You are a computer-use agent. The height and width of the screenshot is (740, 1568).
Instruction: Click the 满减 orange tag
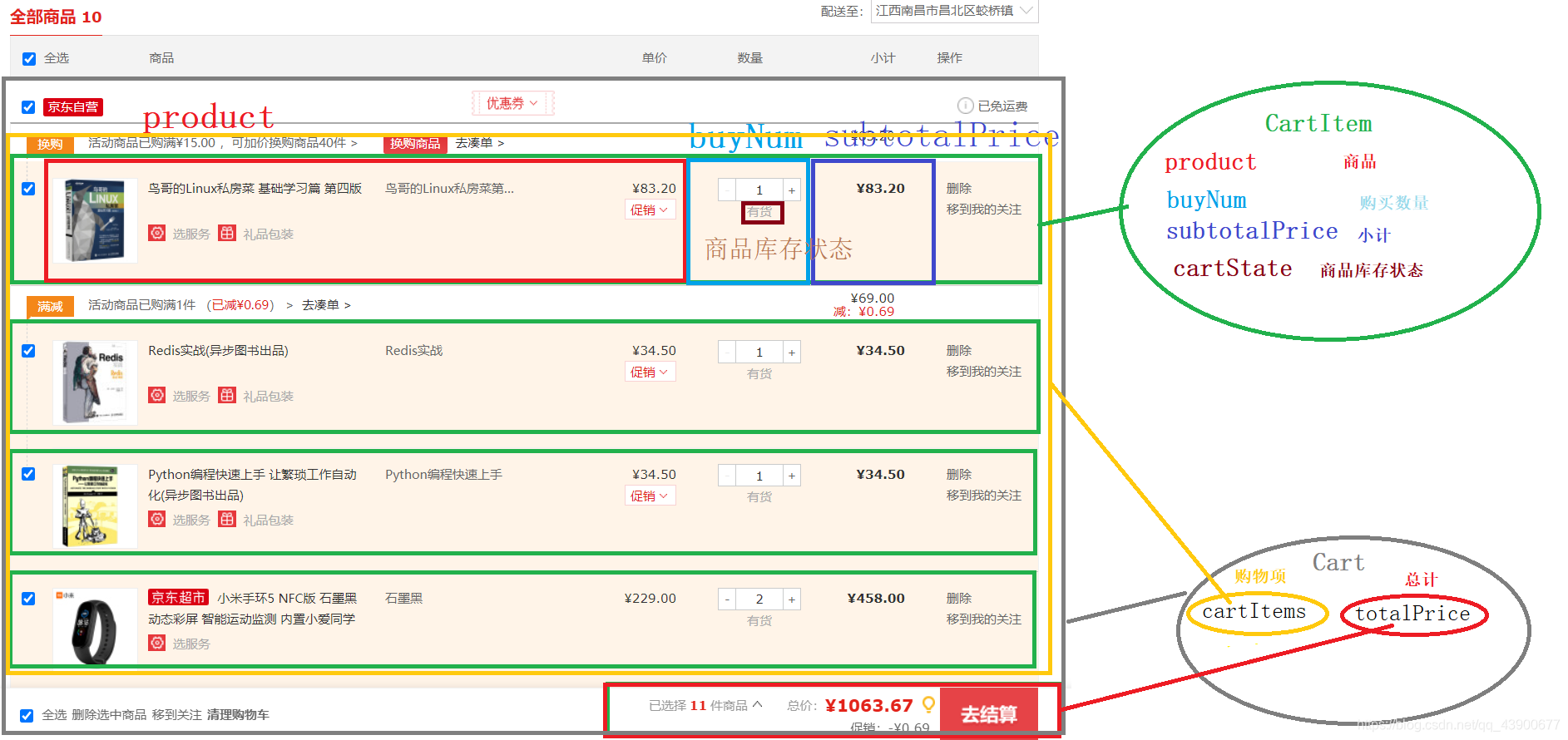[50, 306]
